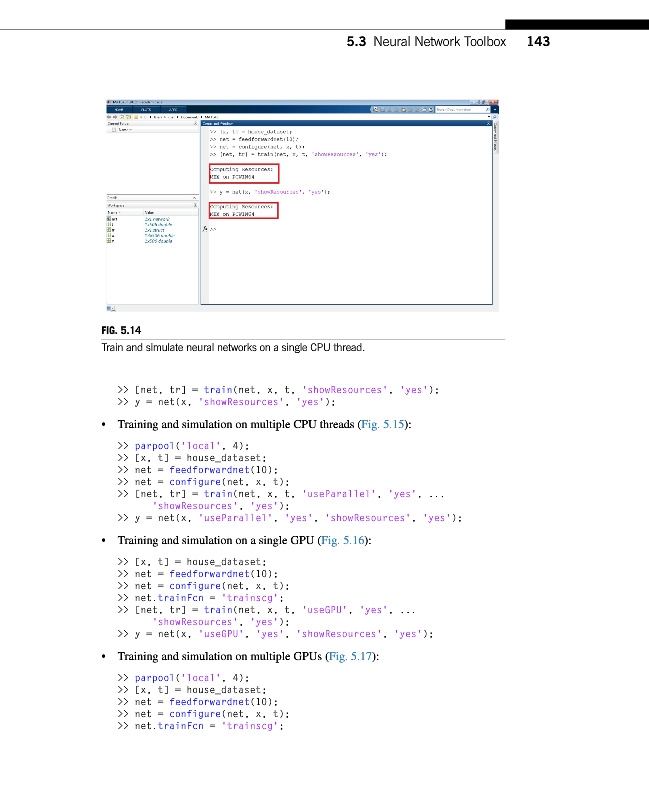Collapse the Details panel
649x800 pixels.
[x=196, y=197]
